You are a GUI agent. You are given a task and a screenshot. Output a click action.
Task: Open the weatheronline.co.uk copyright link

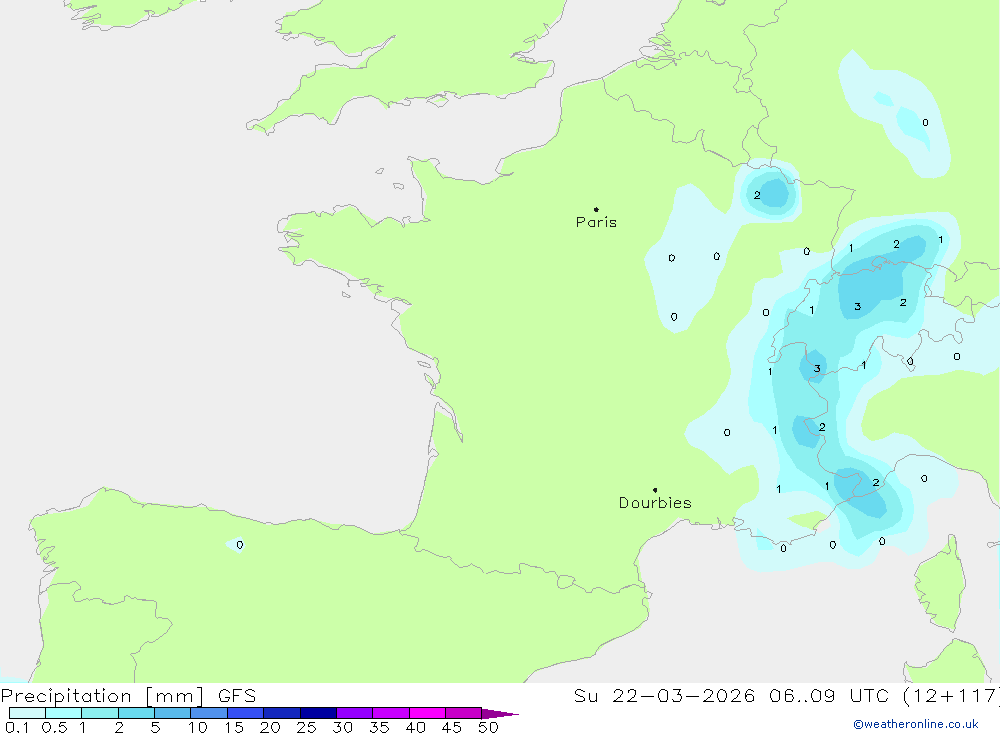[x=916, y=724]
